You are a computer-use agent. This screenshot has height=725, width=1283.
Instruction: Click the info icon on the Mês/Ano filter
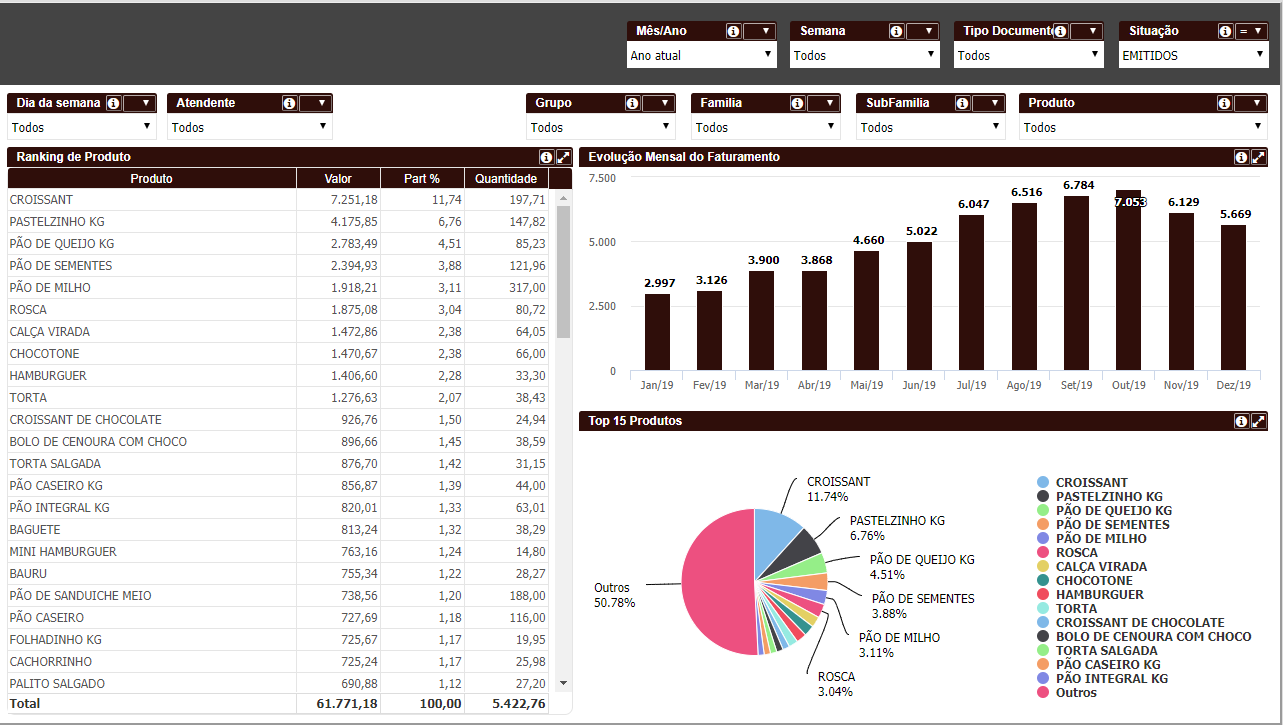tap(733, 30)
